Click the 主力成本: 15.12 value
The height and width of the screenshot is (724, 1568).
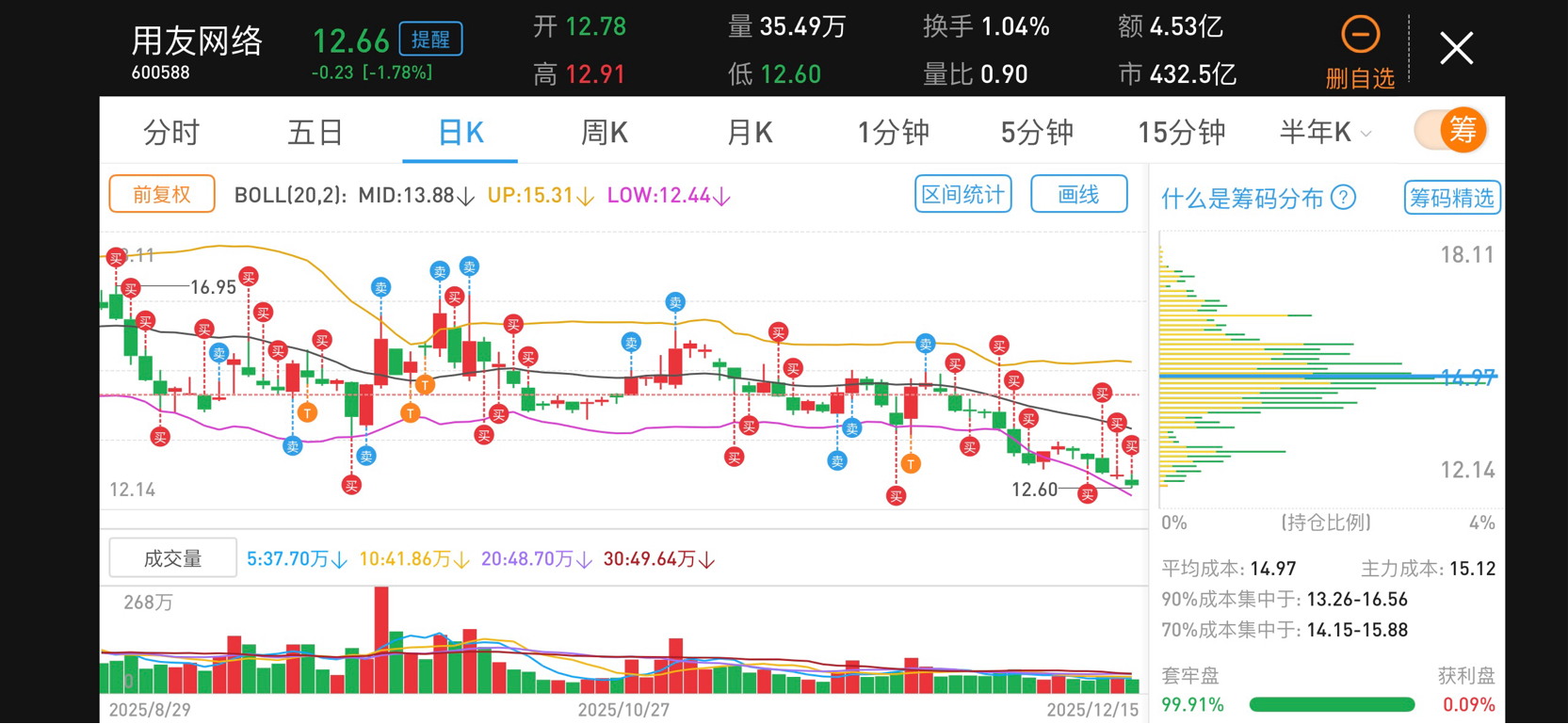(1428, 569)
